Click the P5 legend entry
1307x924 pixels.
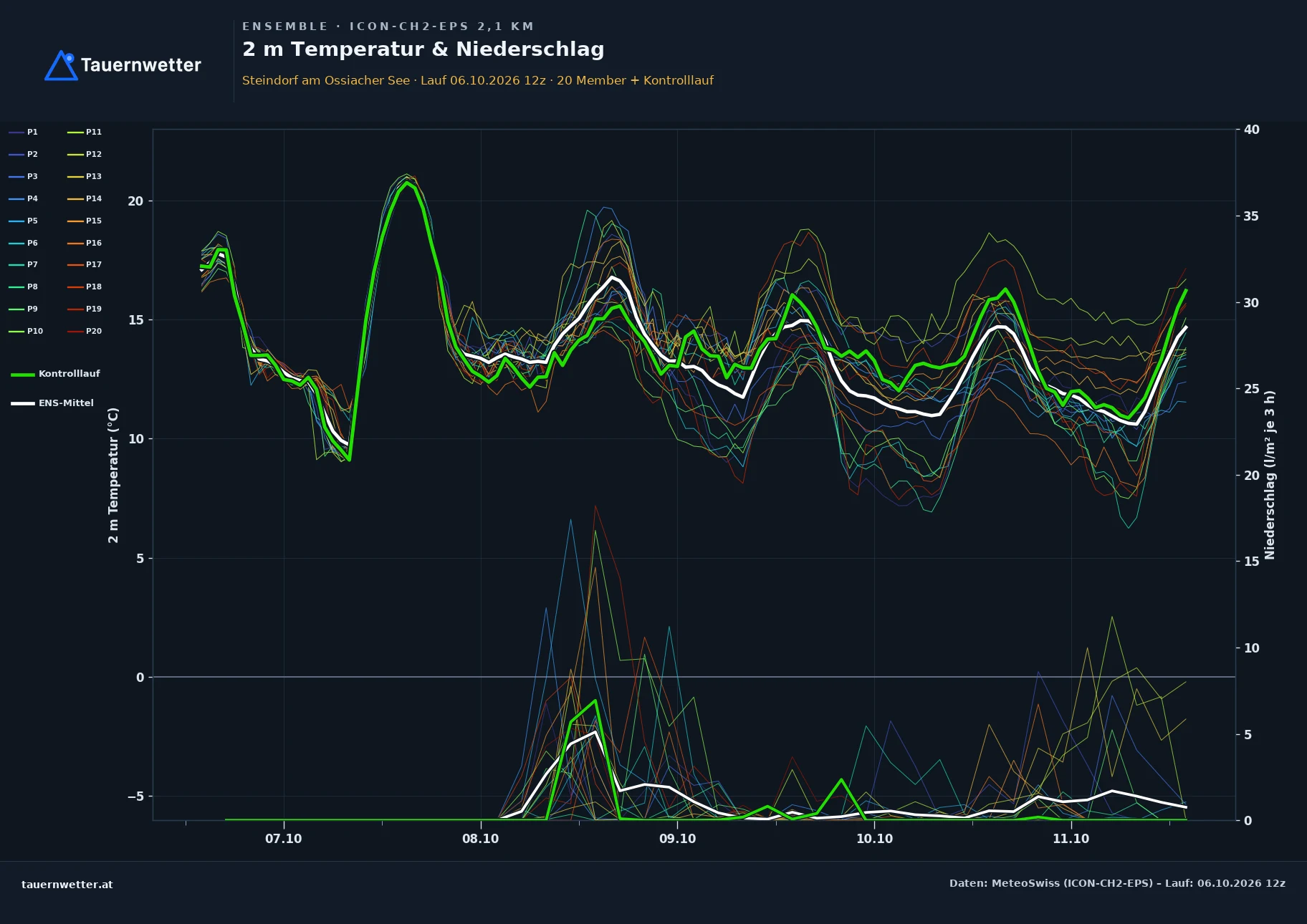point(24,221)
